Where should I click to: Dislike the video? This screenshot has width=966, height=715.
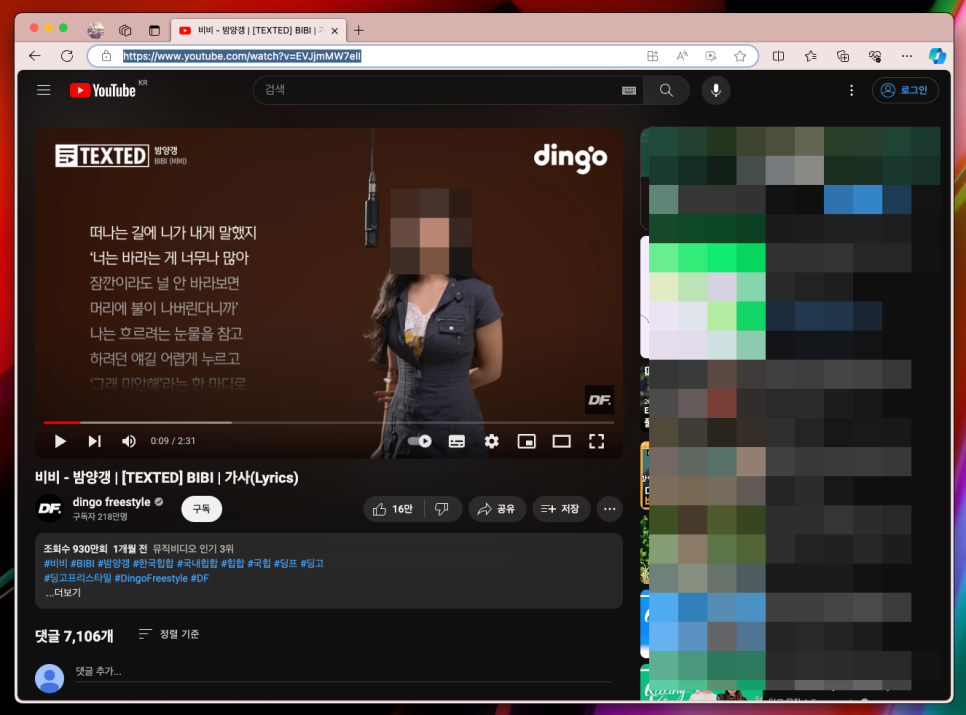point(442,509)
